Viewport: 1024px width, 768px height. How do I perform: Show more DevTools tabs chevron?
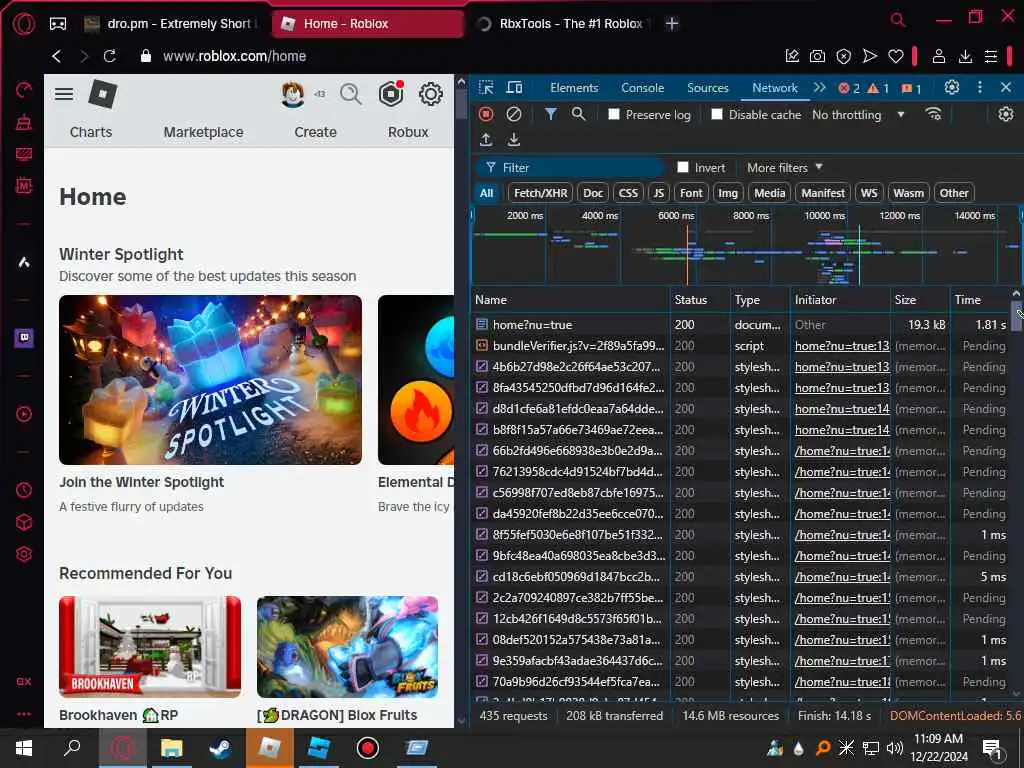click(x=820, y=88)
